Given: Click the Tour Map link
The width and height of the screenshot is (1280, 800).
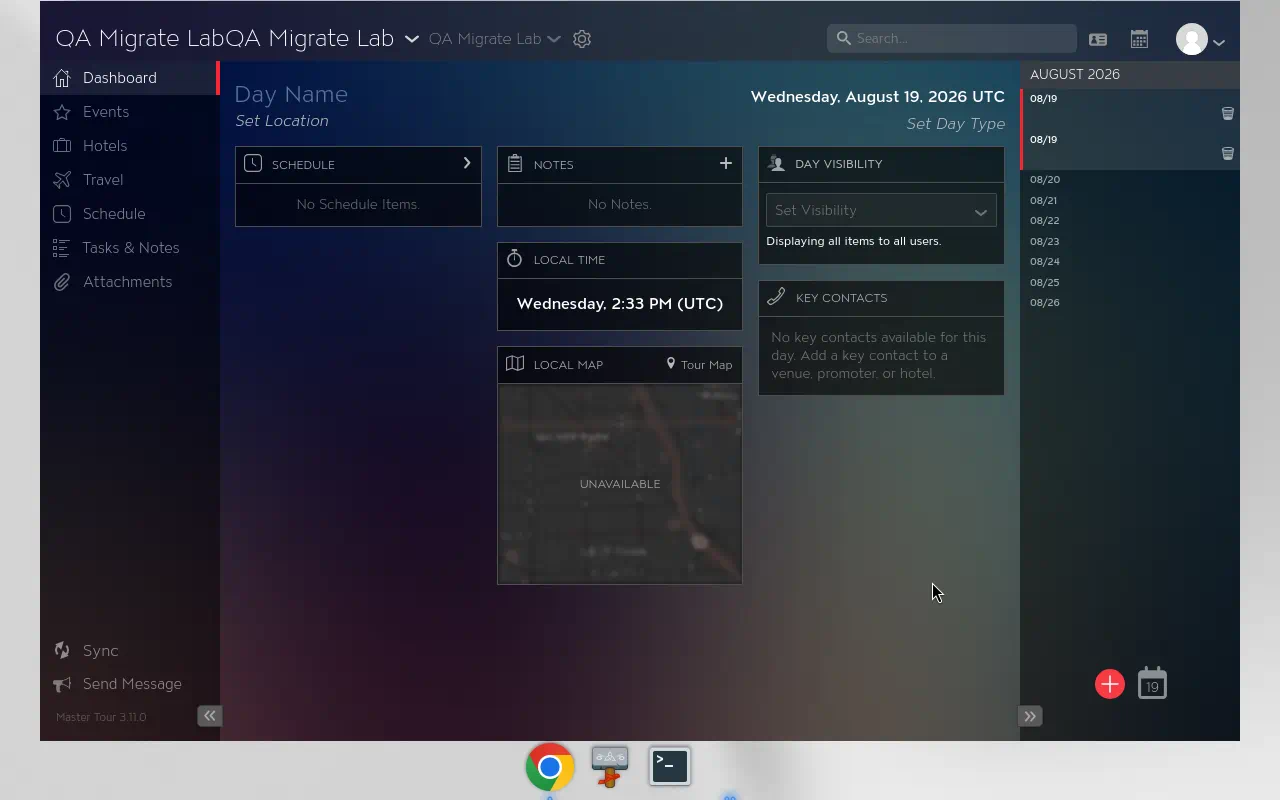Looking at the screenshot, I should [x=699, y=365].
